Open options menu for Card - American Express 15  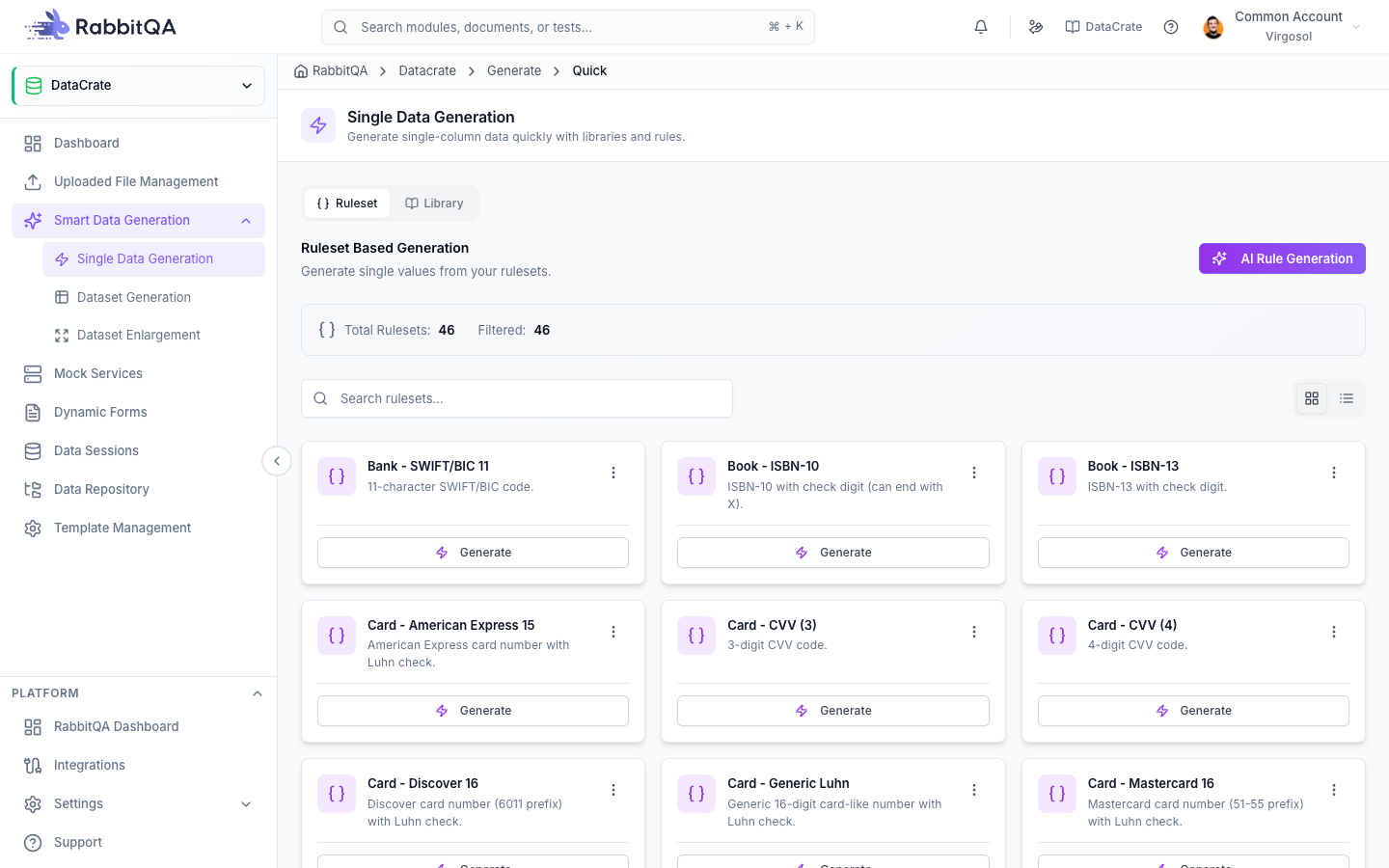click(x=613, y=632)
